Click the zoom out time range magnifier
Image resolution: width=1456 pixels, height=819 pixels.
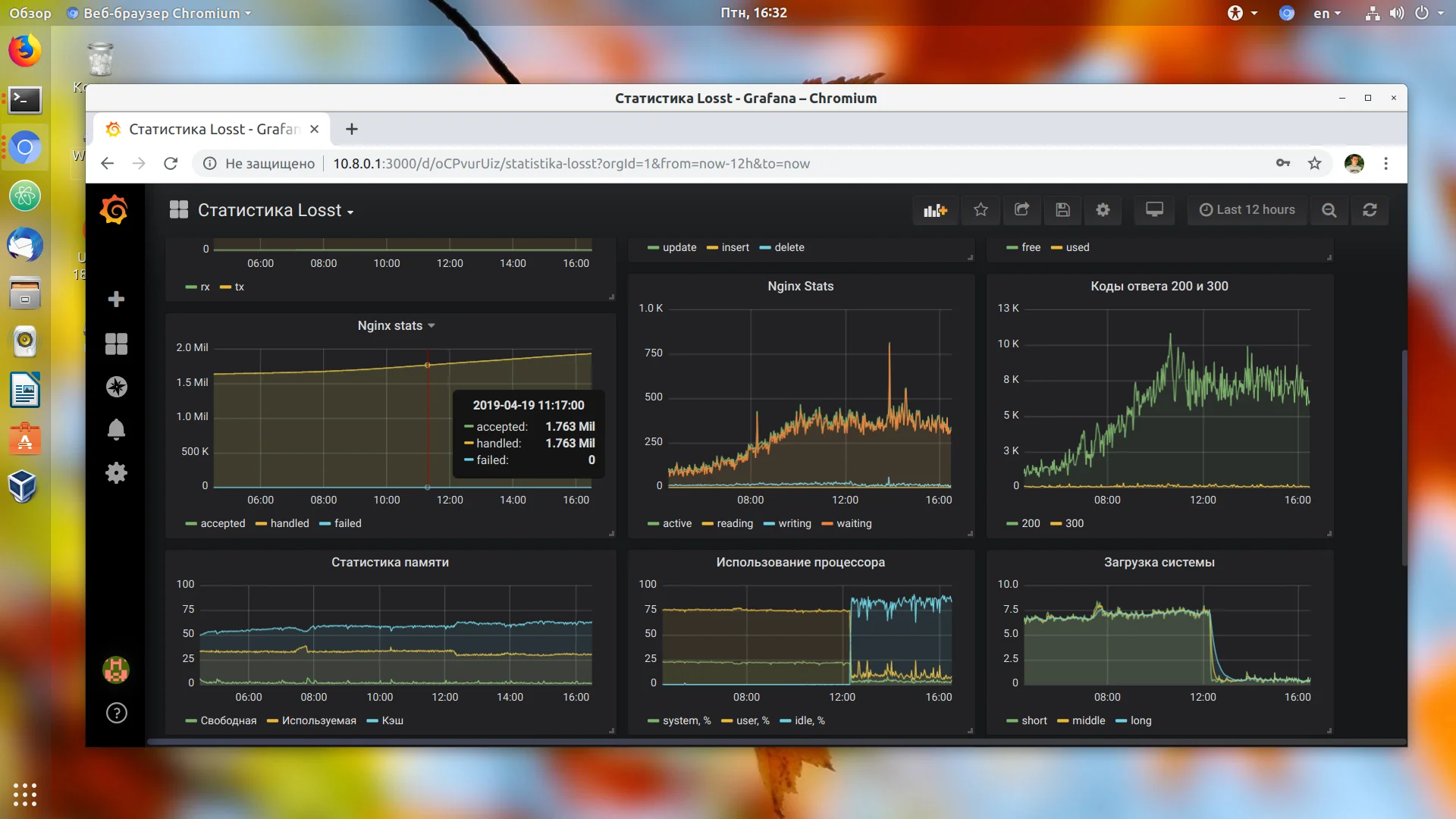pyautogui.click(x=1329, y=210)
